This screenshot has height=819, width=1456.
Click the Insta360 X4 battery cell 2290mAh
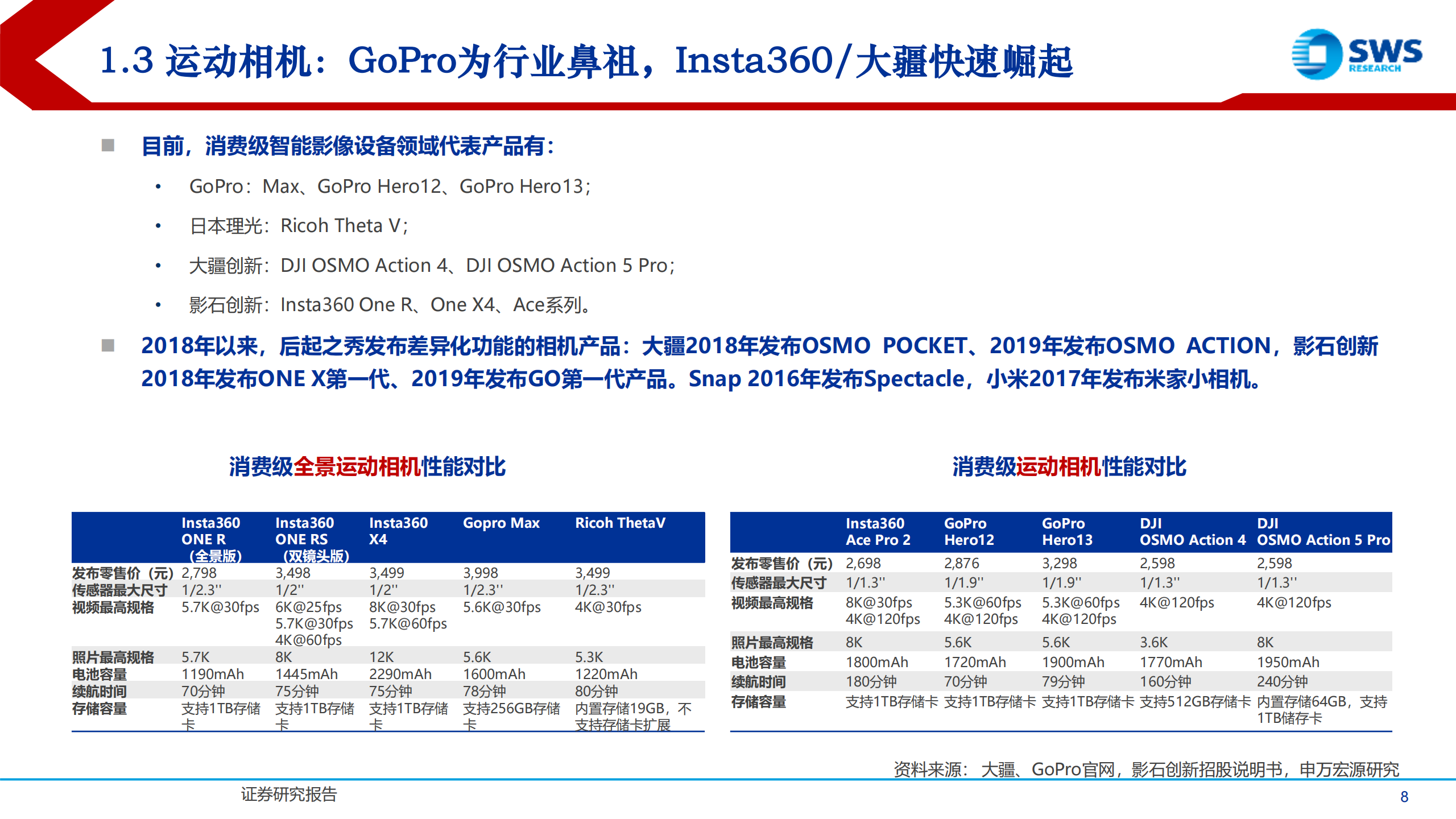[x=400, y=675]
